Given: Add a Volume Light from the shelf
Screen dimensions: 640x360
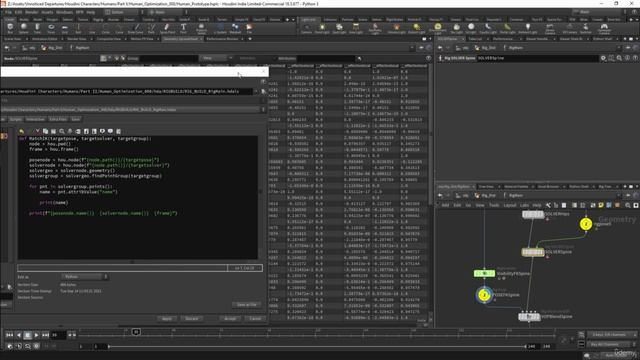Looking at the screenshot, I should coord(396,28).
